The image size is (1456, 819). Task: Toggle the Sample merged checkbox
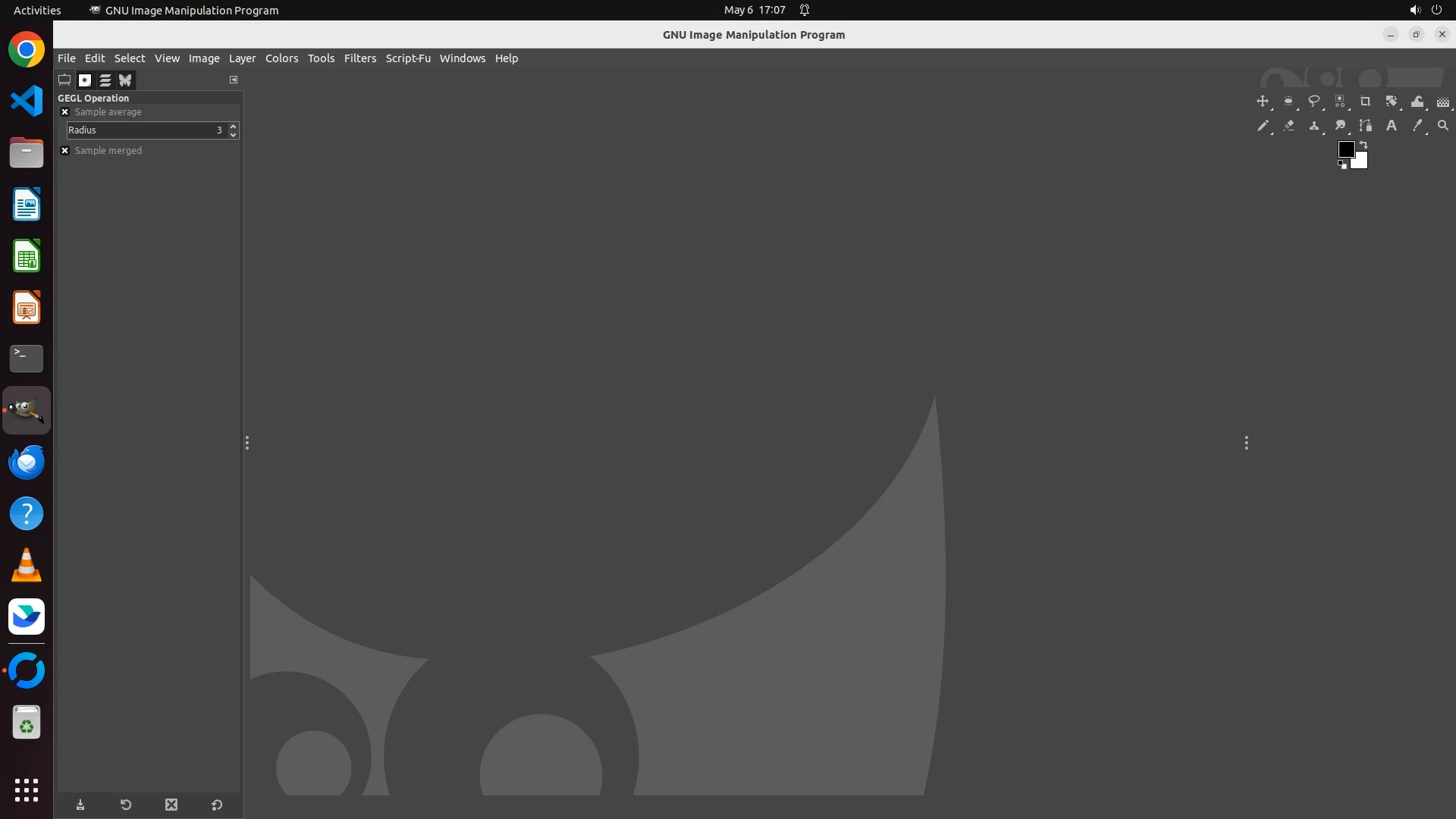(64, 151)
